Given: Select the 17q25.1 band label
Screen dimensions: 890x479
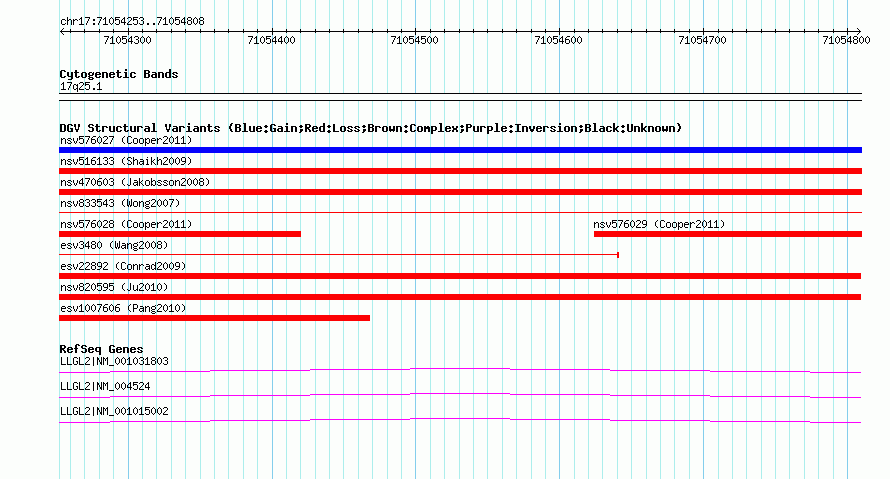Looking at the screenshot, I should pyautogui.click(x=81, y=86).
